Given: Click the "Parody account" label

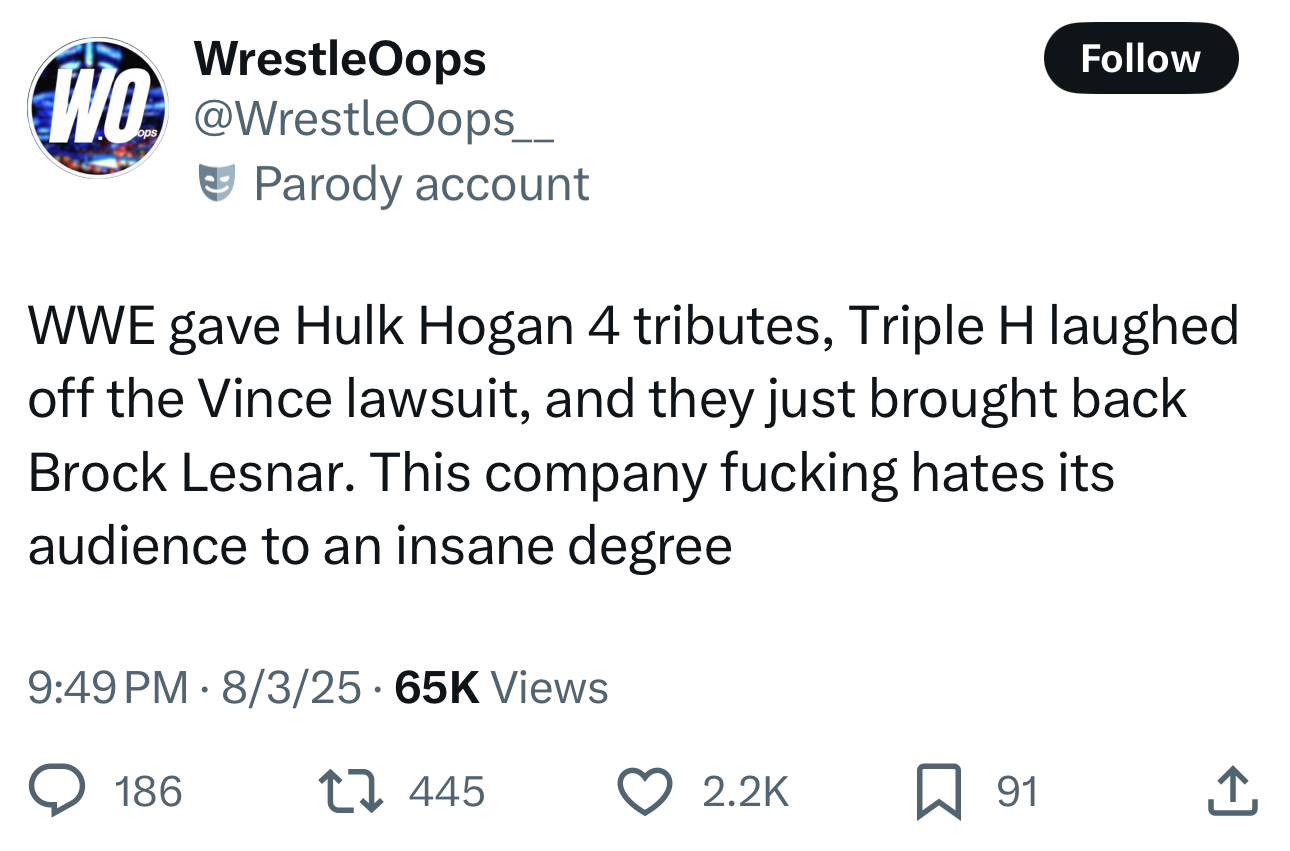Looking at the screenshot, I should point(420,184).
